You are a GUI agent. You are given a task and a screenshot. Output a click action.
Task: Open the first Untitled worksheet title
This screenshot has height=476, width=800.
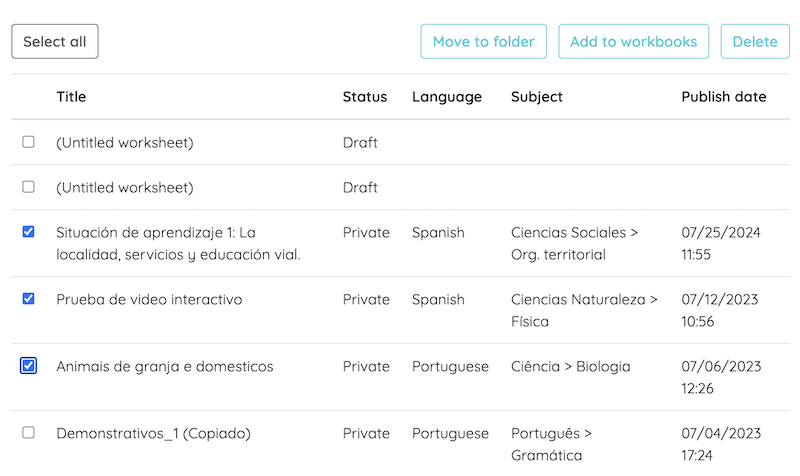coord(124,142)
